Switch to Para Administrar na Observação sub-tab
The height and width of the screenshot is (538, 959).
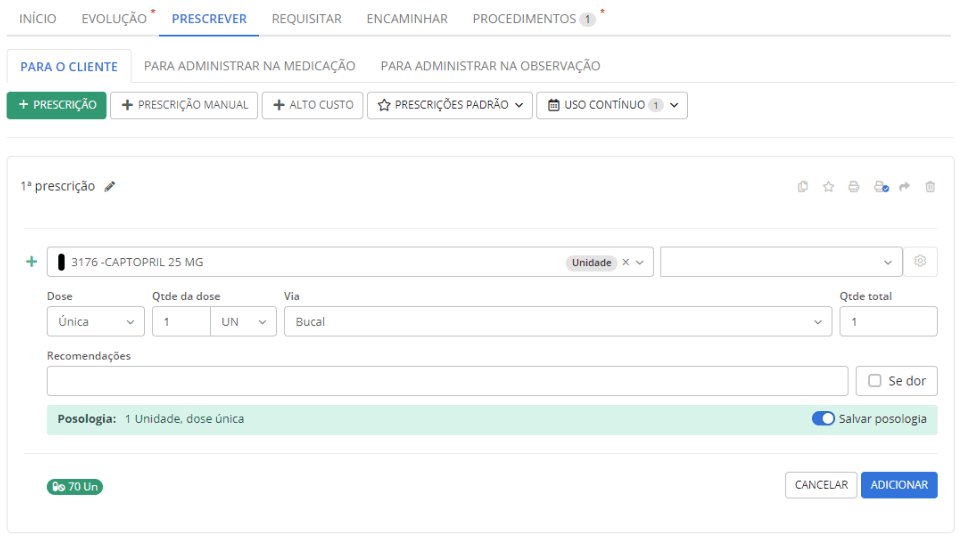point(491,66)
